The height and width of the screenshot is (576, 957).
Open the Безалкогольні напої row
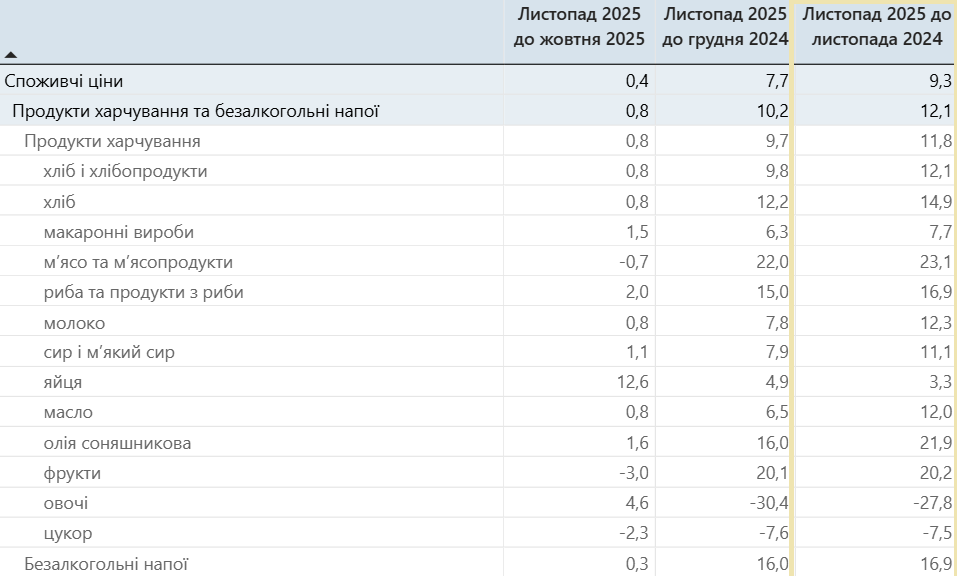pos(106,564)
